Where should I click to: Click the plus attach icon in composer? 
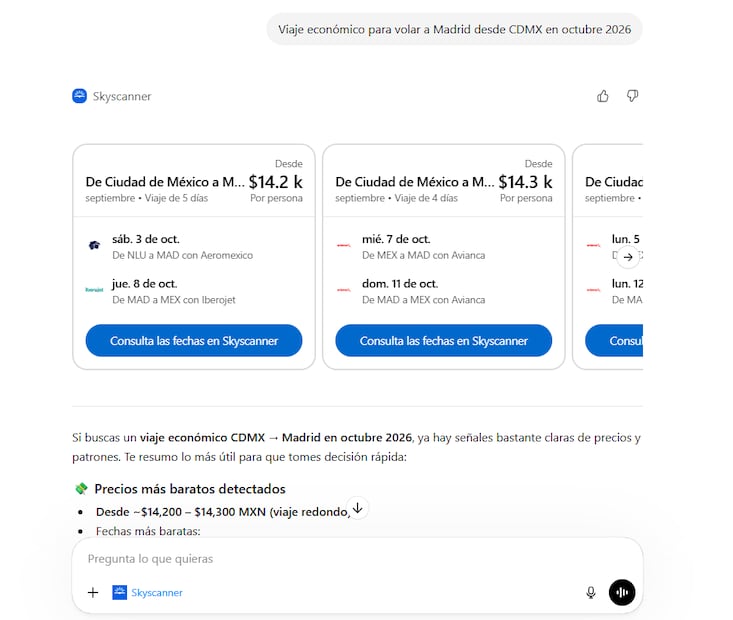(x=93, y=592)
